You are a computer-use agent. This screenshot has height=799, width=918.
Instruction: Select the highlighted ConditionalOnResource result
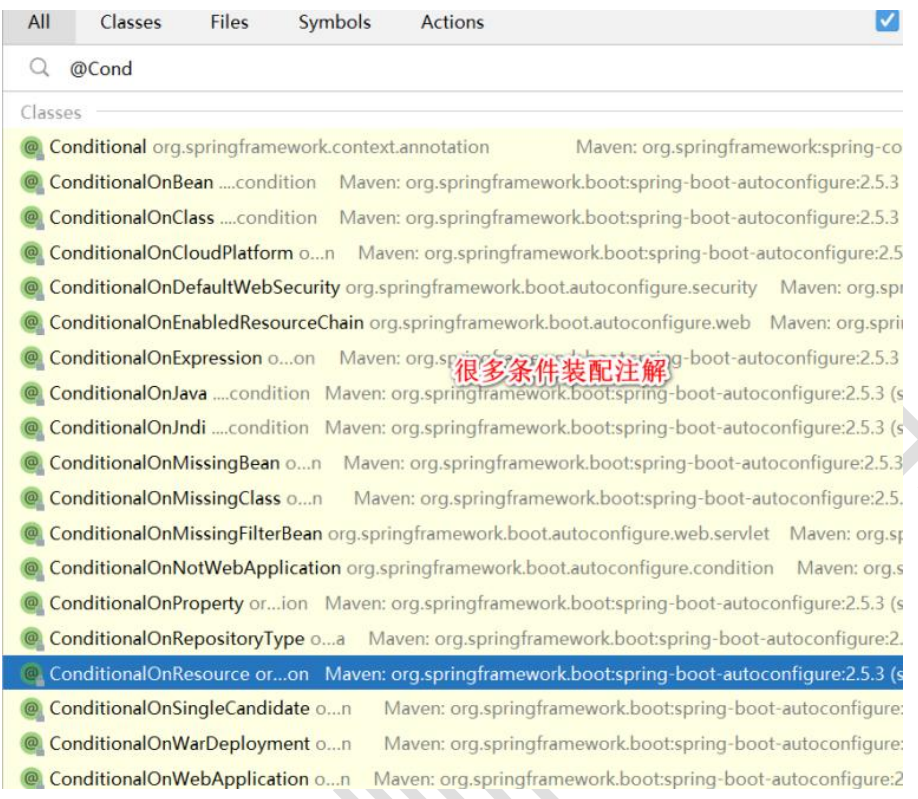[453, 673]
